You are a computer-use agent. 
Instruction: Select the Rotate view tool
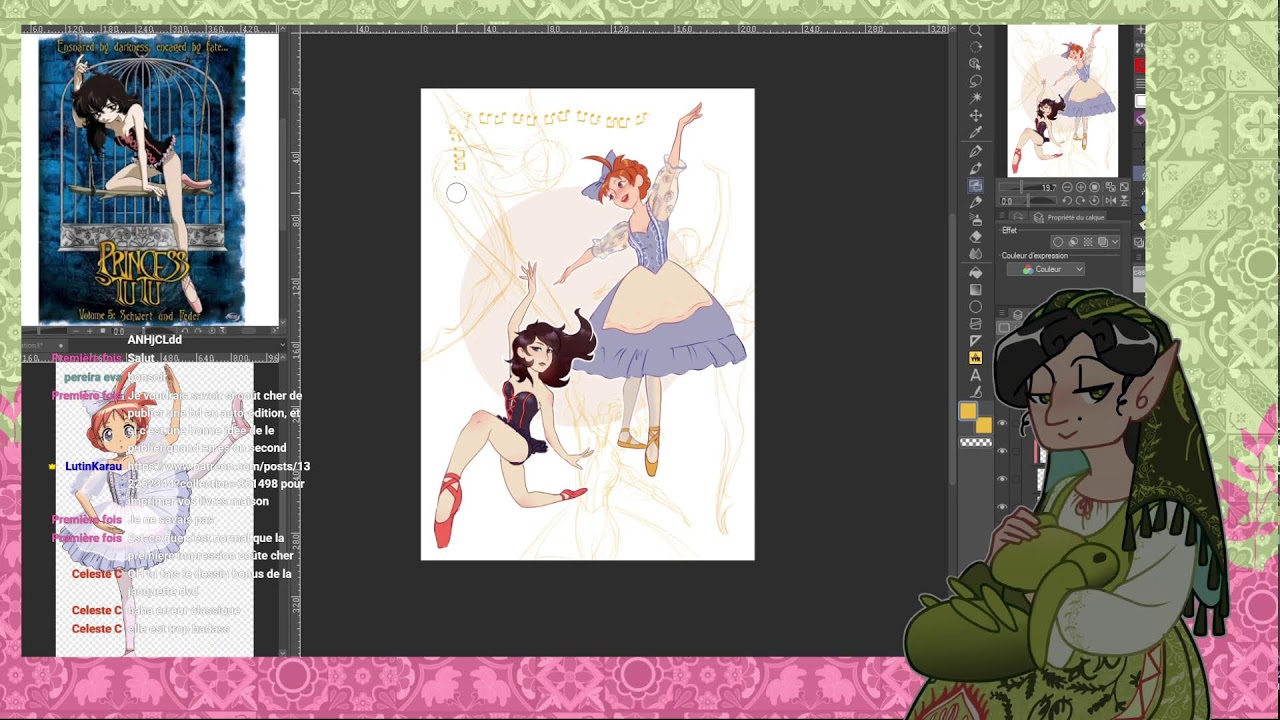976,47
